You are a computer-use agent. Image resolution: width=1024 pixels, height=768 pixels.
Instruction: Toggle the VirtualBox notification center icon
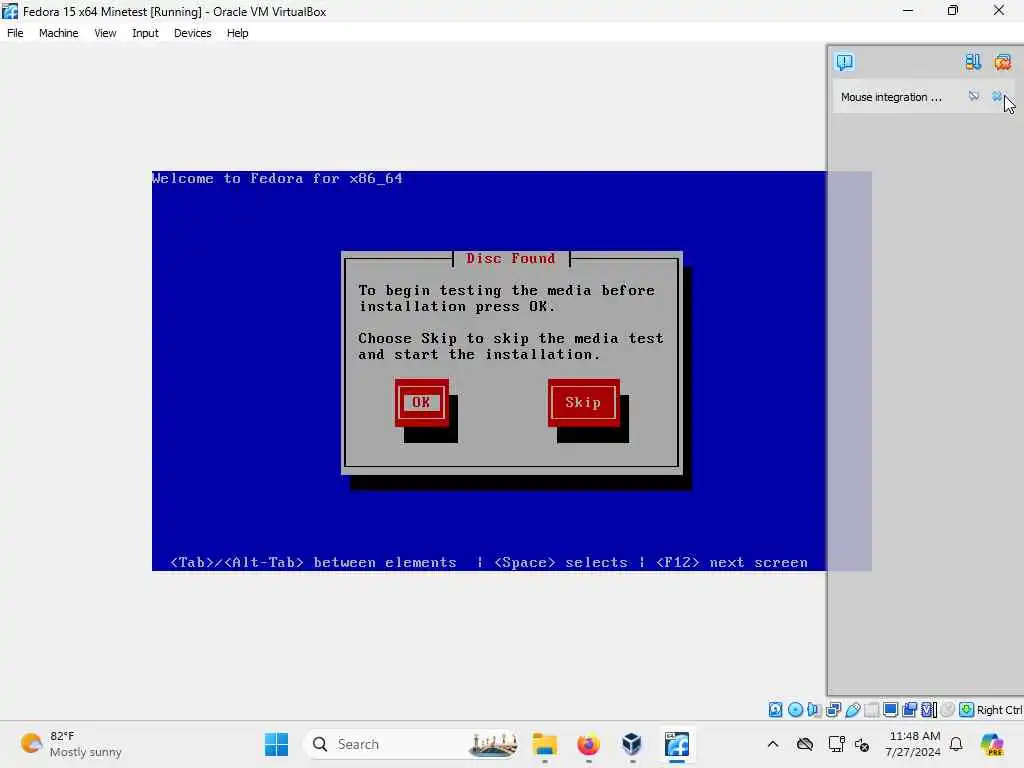[844, 62]
